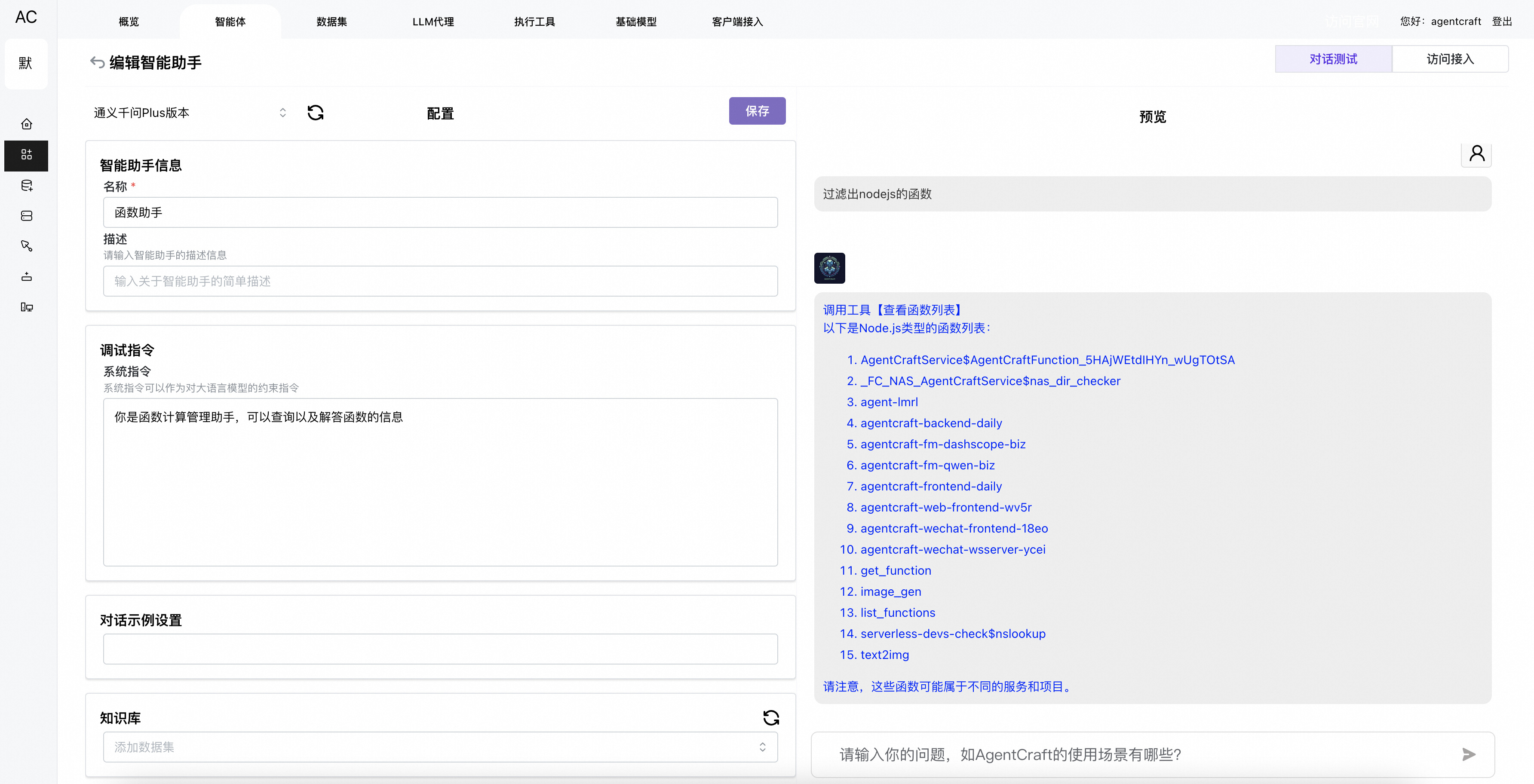Image resolution: width=1534 pixels, height=784 pixels.
Task: Click the list item agentcraft-web-frontend-wv5r
Action: point(946,508)
